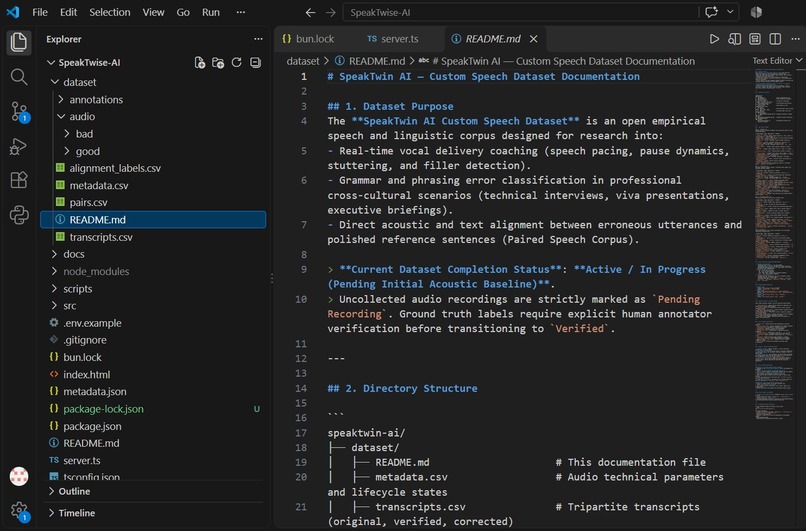Screen dimensions: 806x531
Task: Collapse the dataset folder
Action: point(54,82)
